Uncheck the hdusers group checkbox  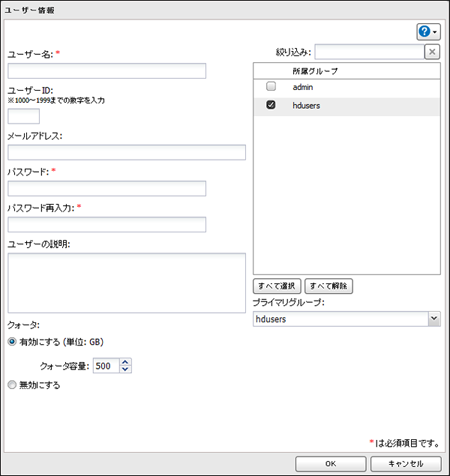(x=271, y=105)
